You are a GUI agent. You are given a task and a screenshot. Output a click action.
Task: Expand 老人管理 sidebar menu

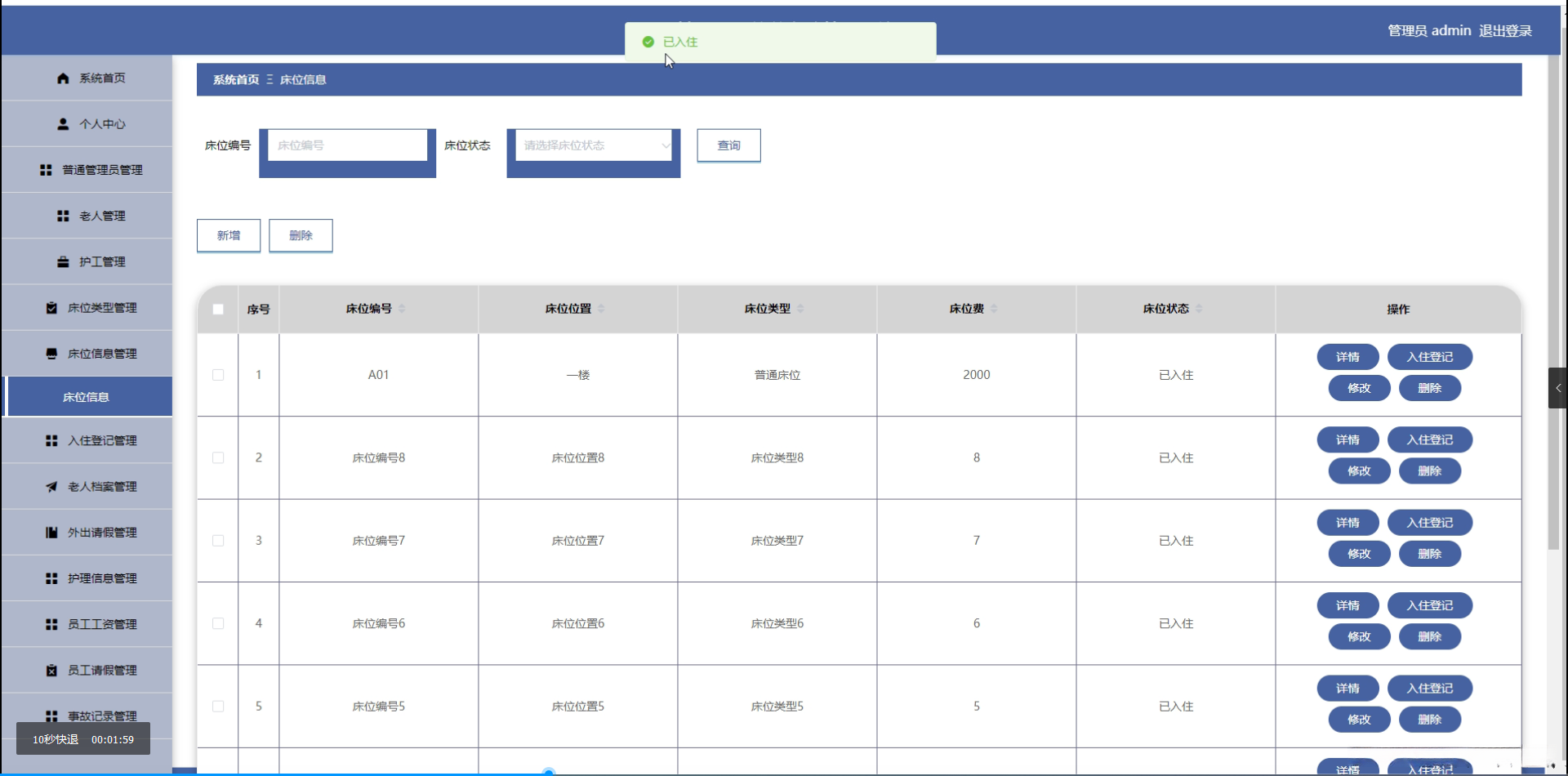click(x=87, y=216)
